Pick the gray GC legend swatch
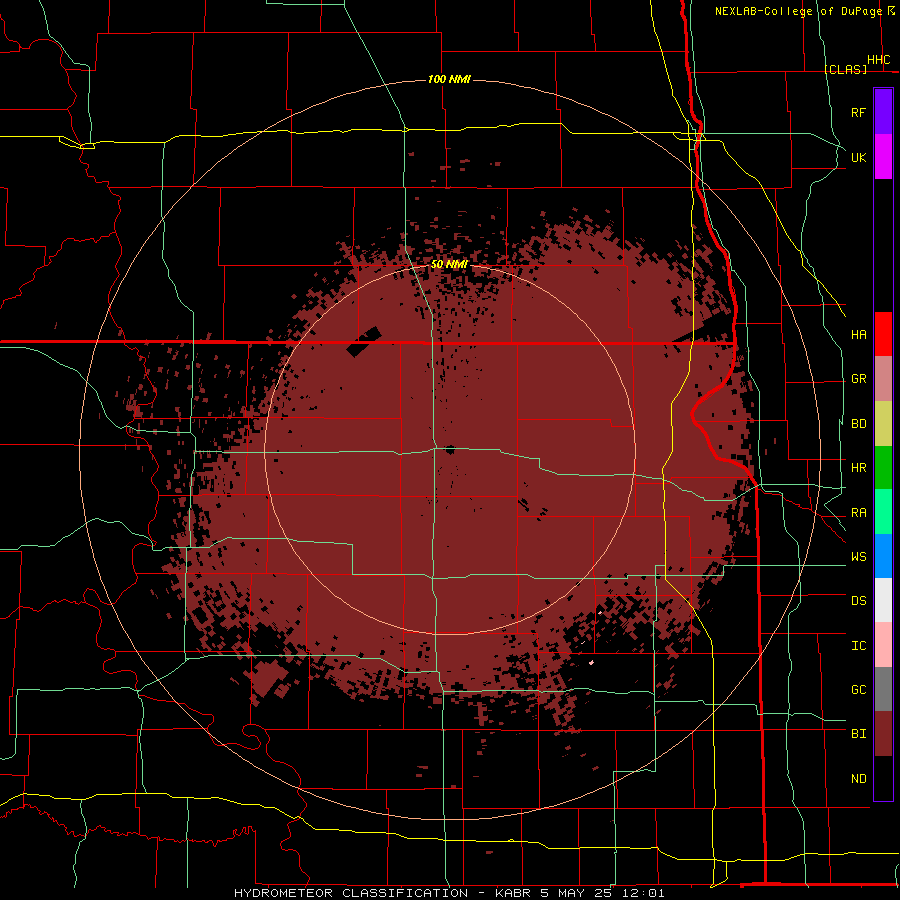 pyautogui.click(x=883, y=689)
